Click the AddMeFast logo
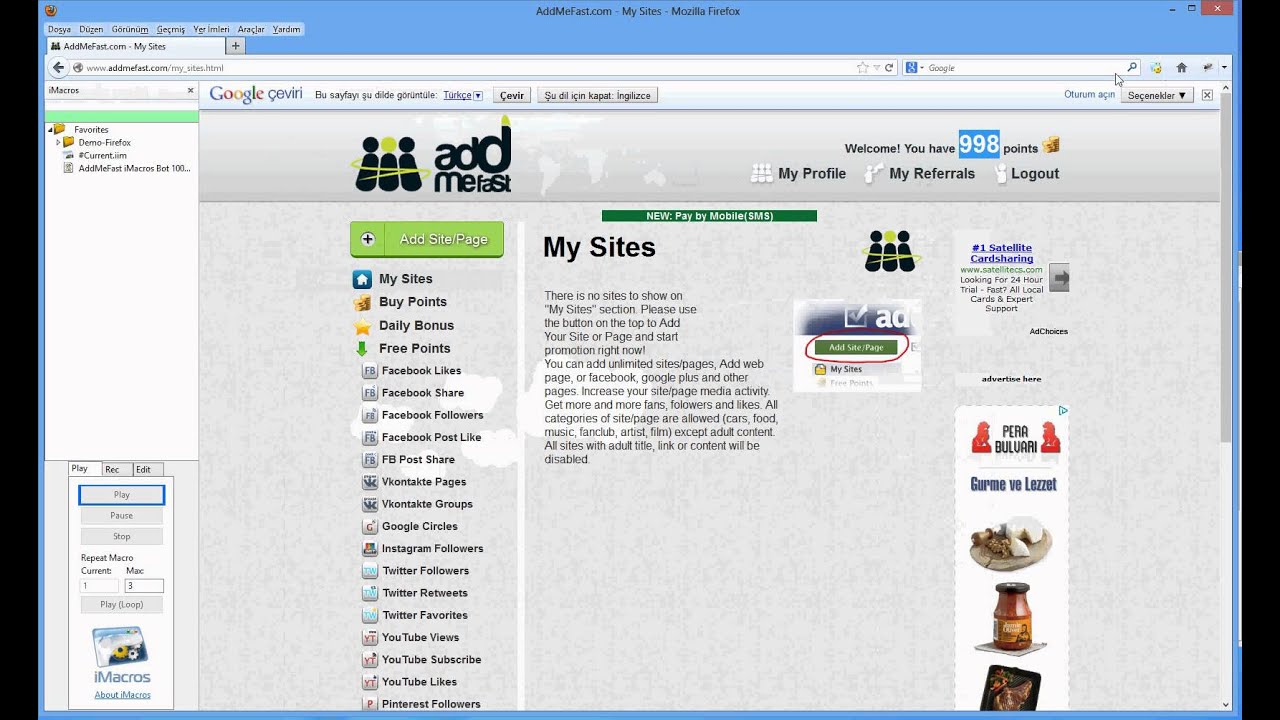The width and height of the screenshot is (1280, 720). click(x=434, y=155)
